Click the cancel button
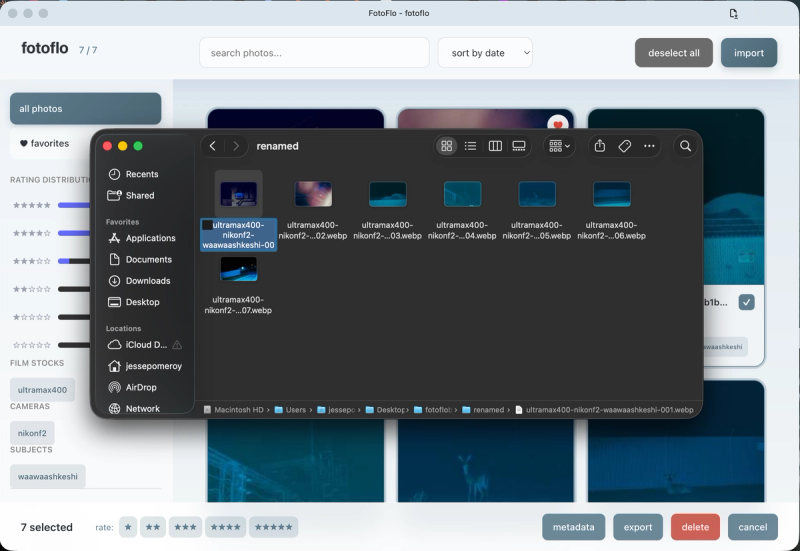800x551 pixels. pos(753,527)
